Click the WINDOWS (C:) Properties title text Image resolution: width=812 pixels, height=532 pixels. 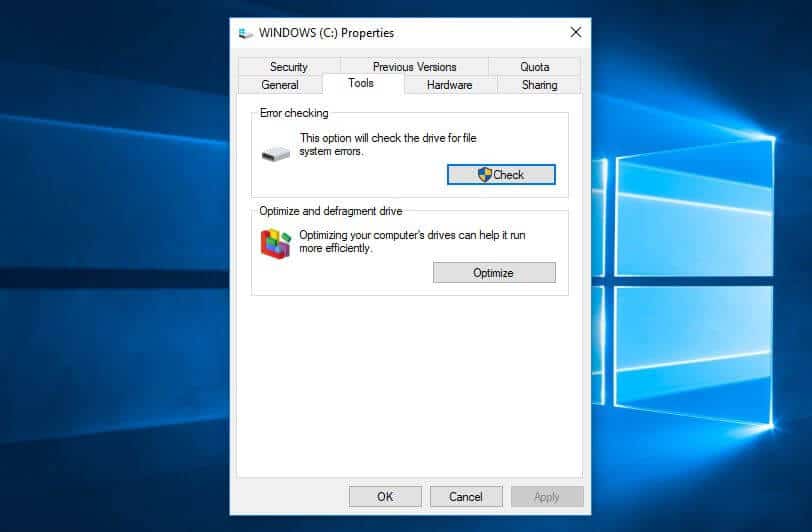[326, 33]
